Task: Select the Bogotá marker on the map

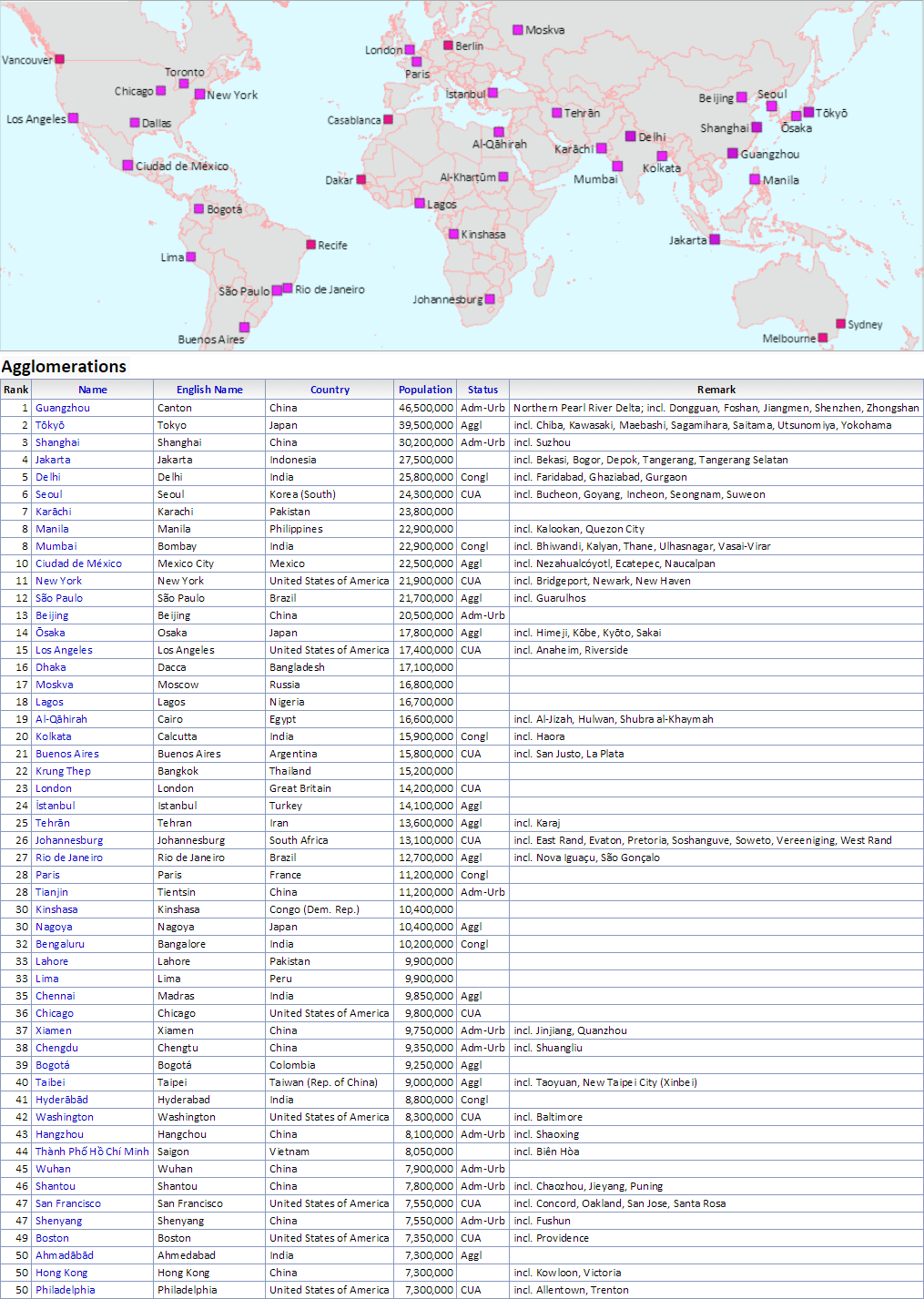Action: 199,208
